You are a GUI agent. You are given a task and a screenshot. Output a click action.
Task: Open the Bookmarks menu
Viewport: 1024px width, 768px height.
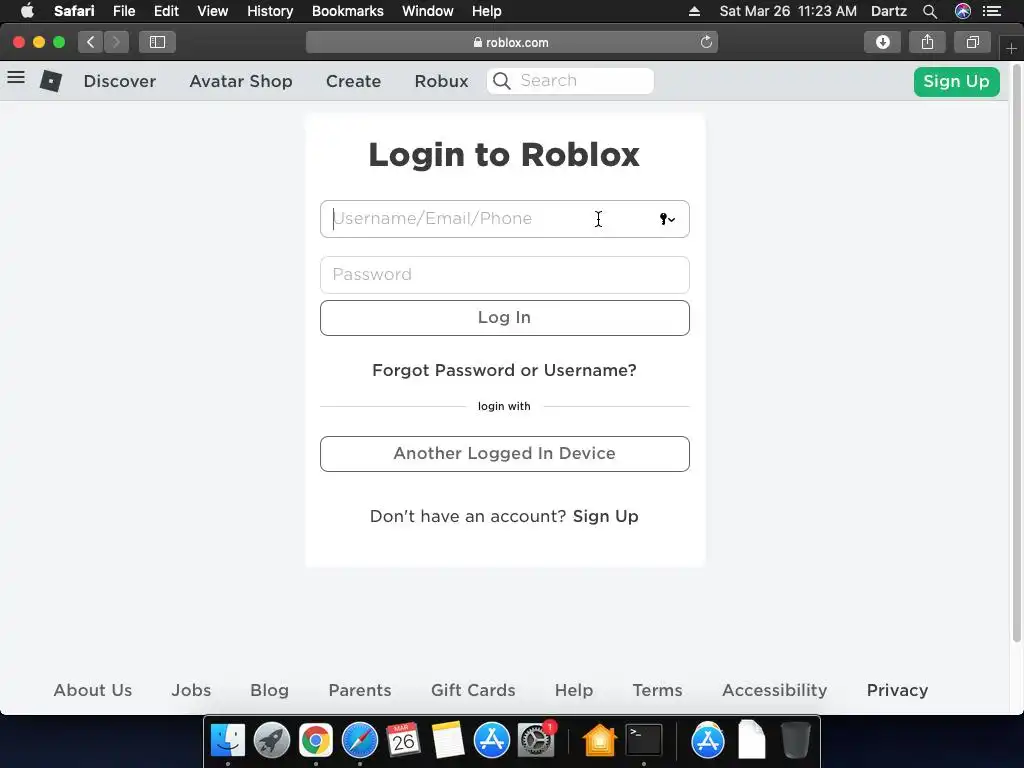[x=347, y=11]
